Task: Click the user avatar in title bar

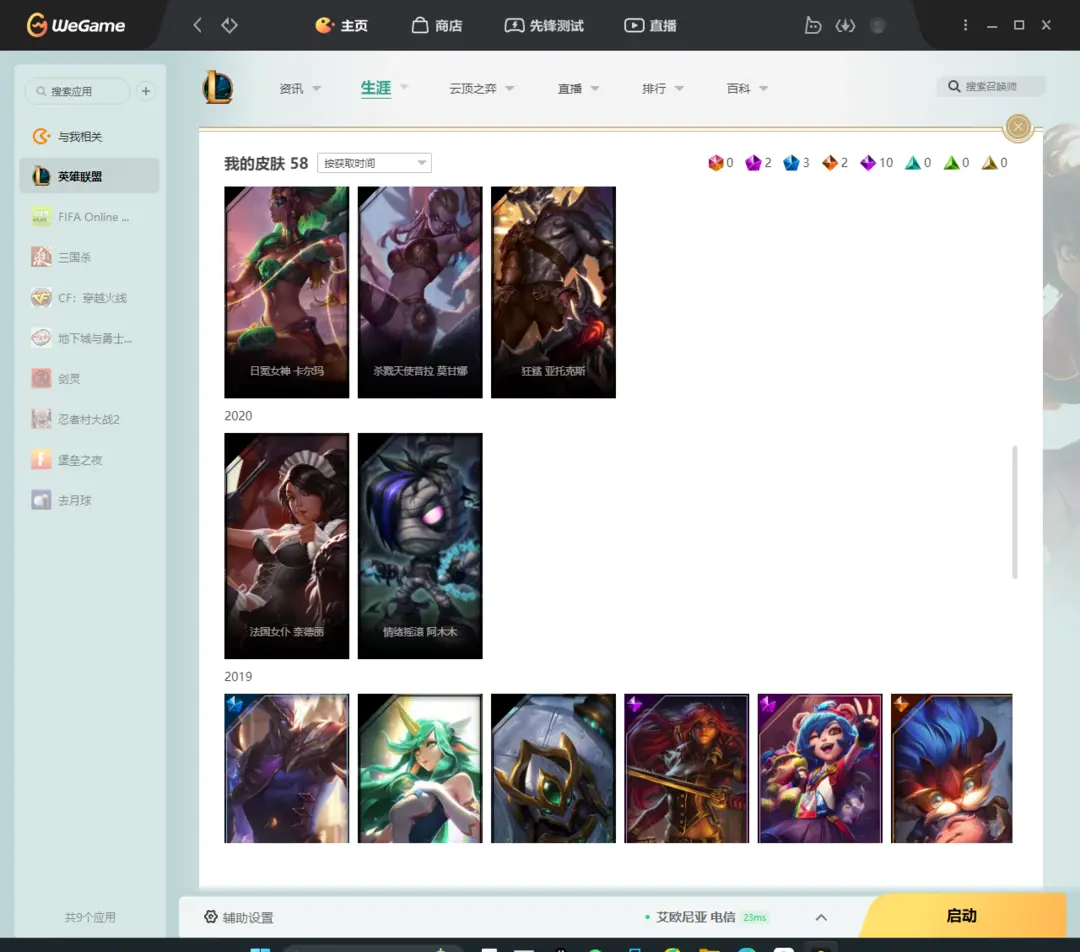Action: 878,25
